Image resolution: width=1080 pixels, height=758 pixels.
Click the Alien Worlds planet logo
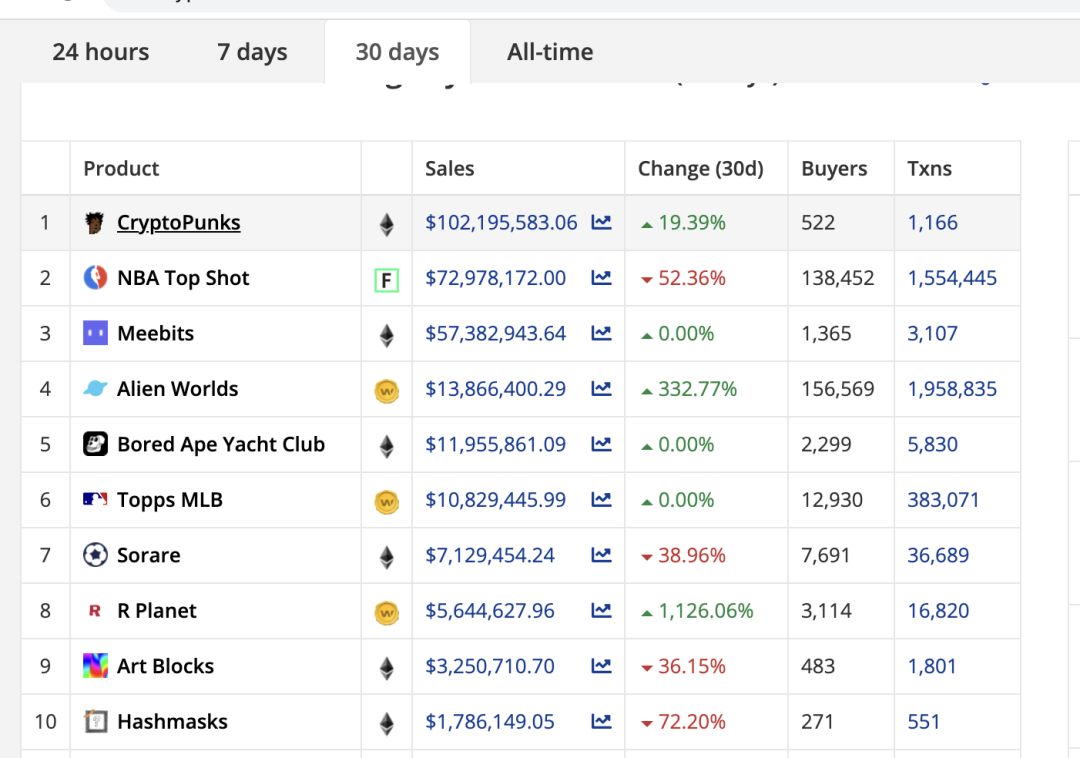[x=95, y=389]
